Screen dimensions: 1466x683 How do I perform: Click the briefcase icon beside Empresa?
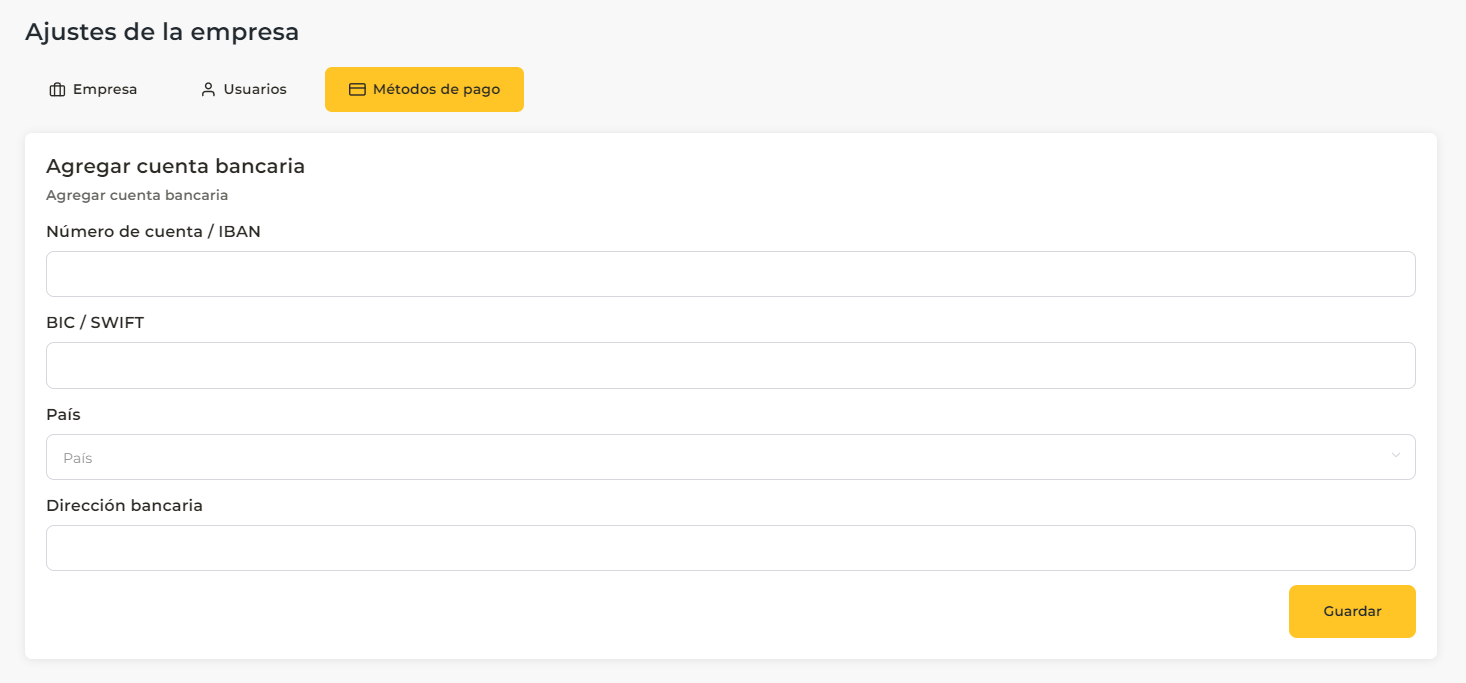click(57, 90)
